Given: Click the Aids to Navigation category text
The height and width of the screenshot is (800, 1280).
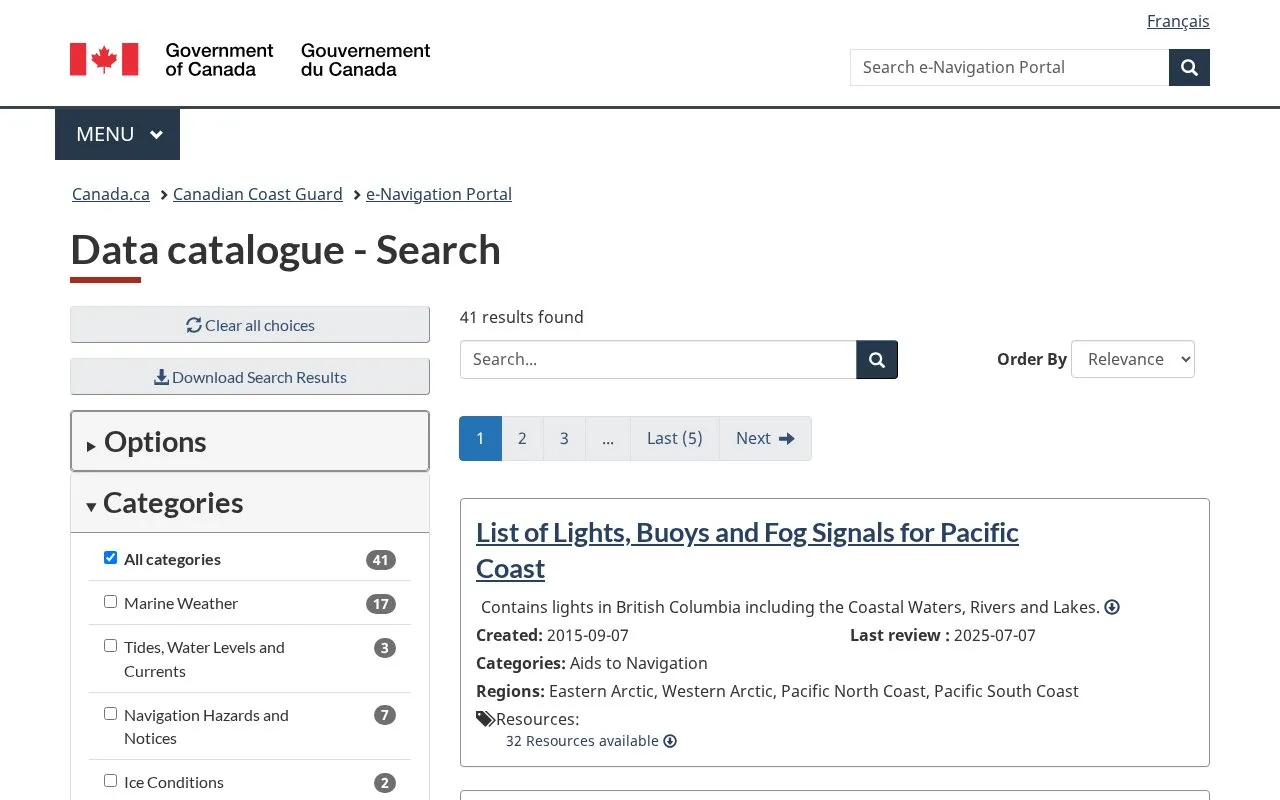Looking at the screenshot, I should click(x=639, y=663).
